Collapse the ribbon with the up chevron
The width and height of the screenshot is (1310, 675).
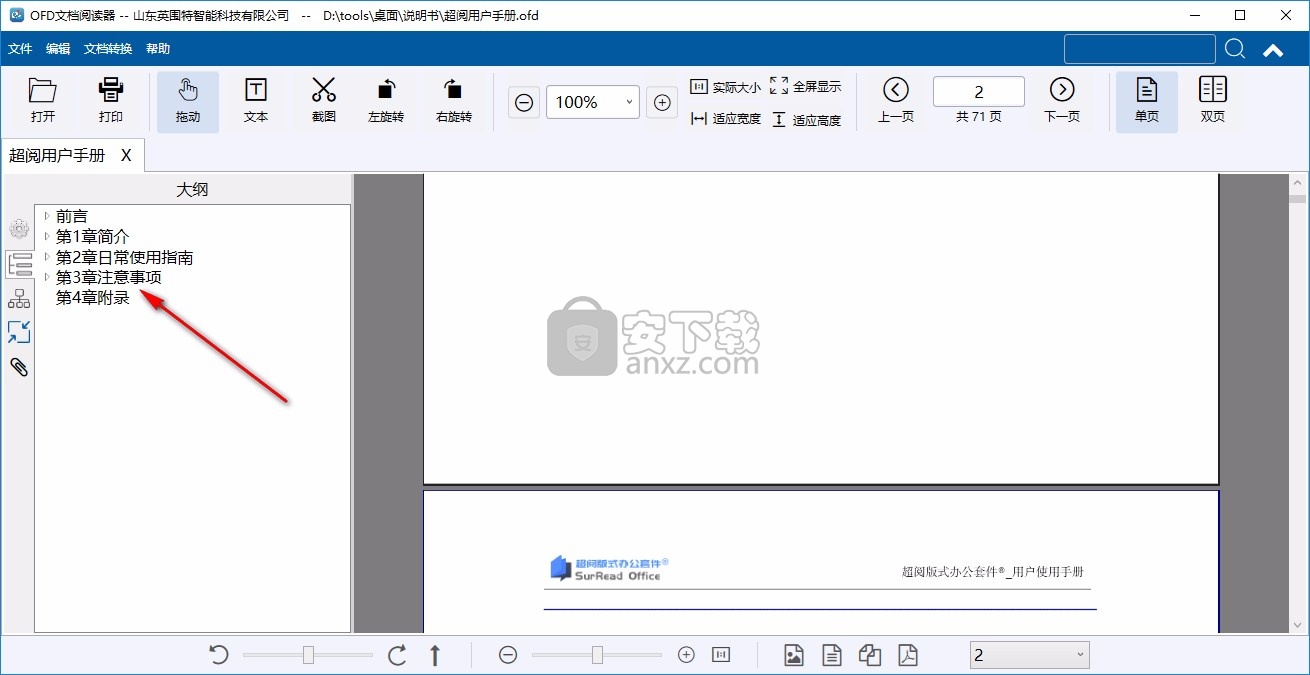(x=1273, y=50)
